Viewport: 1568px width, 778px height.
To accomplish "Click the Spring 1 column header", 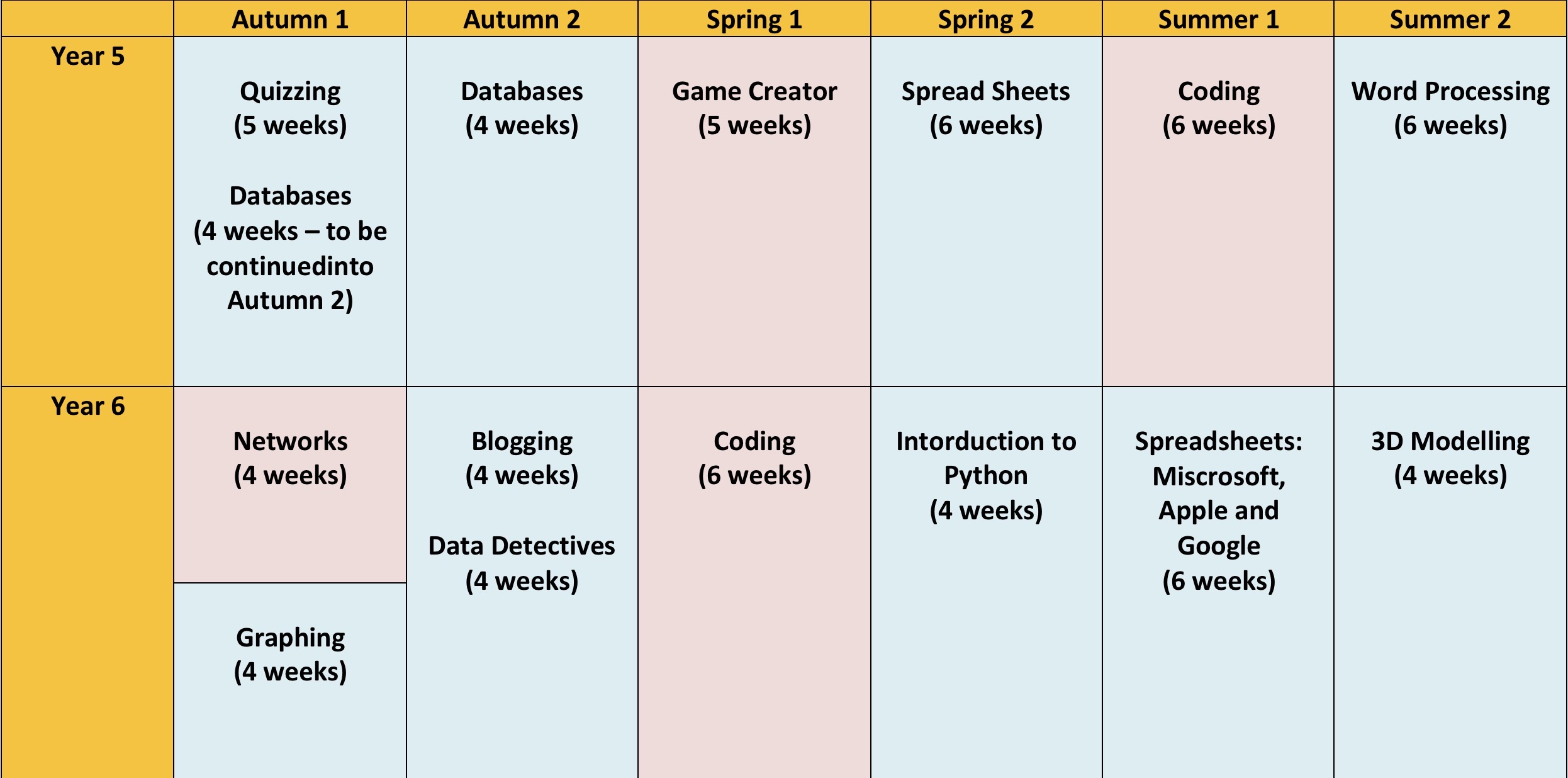I will pyautogui.click(x=754, y=20).
